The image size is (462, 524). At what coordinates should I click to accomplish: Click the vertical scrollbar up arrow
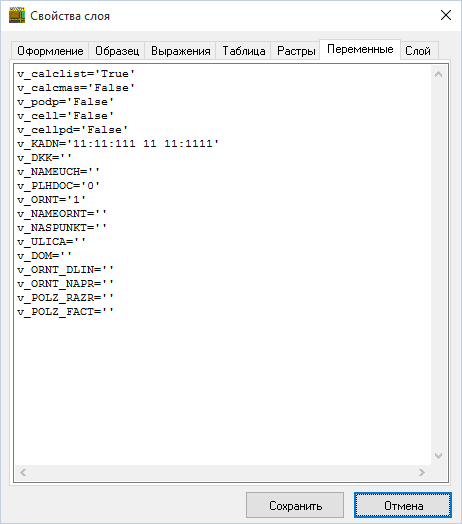click(439, 74)
